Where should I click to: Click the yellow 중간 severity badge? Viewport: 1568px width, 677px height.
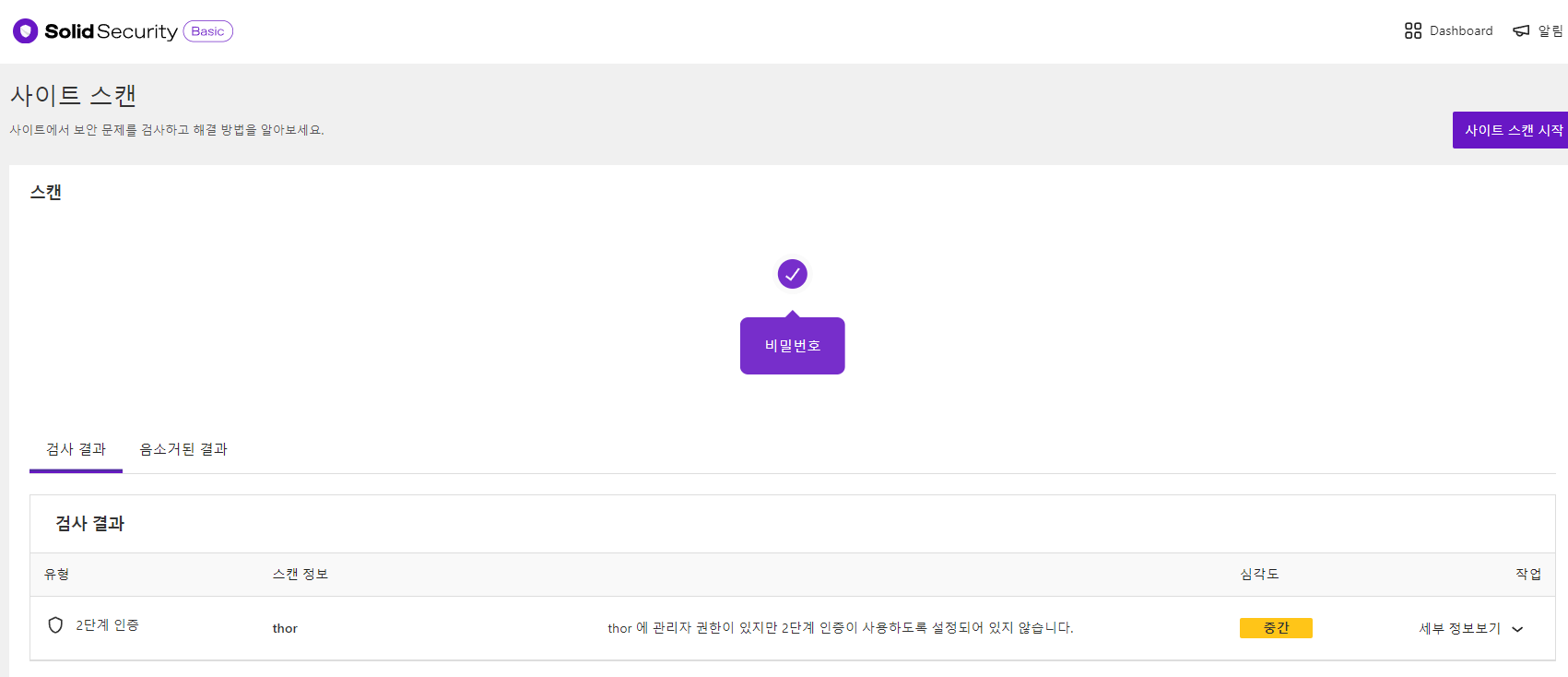(x=1276, y=628)
